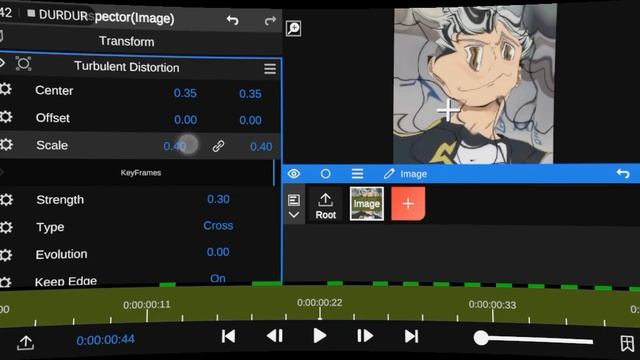Click the timeline zoom slider handle
This screenshot has width=640, height=360.
[481, 338]
